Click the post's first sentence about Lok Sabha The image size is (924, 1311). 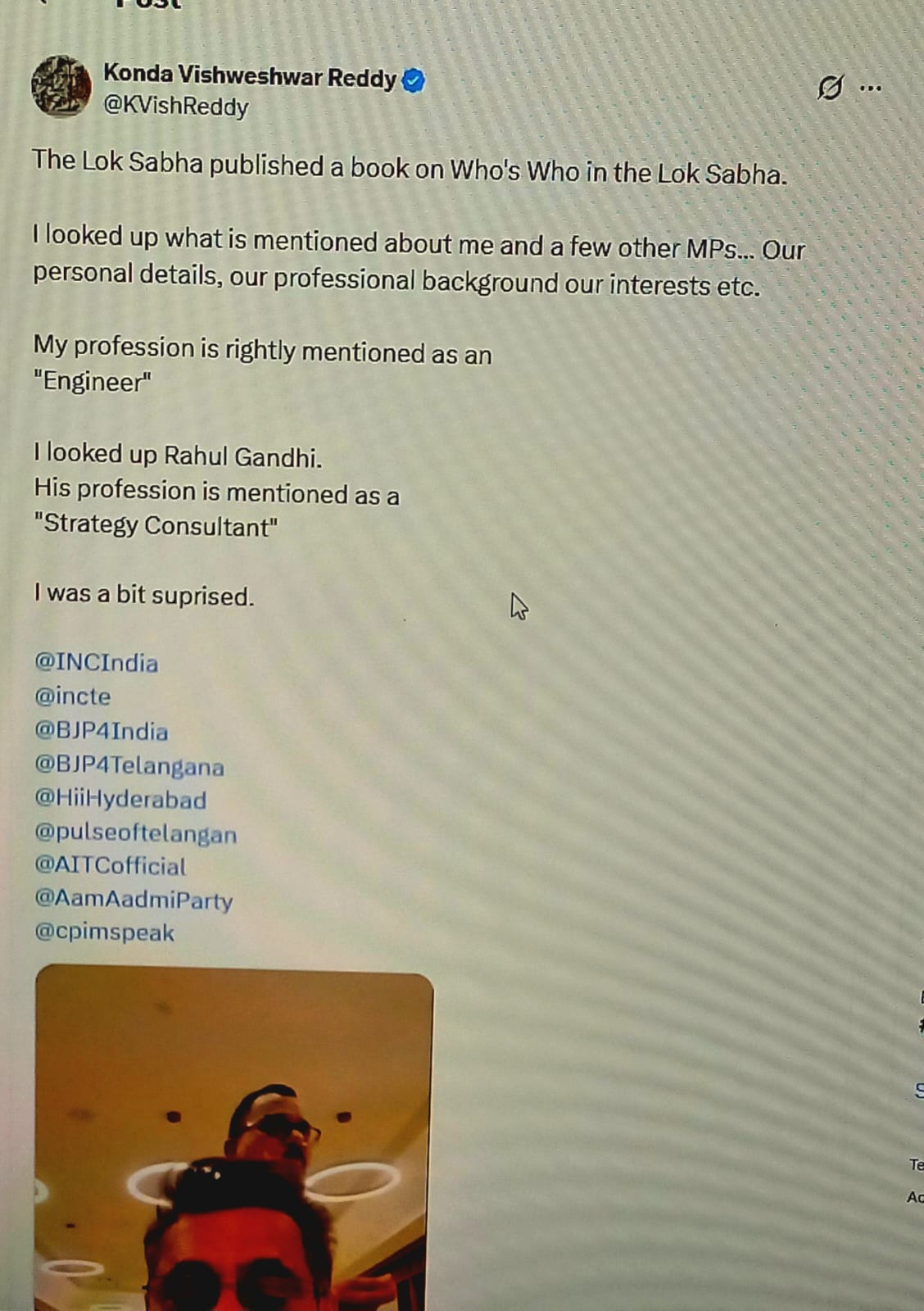[x=410, y=167]
